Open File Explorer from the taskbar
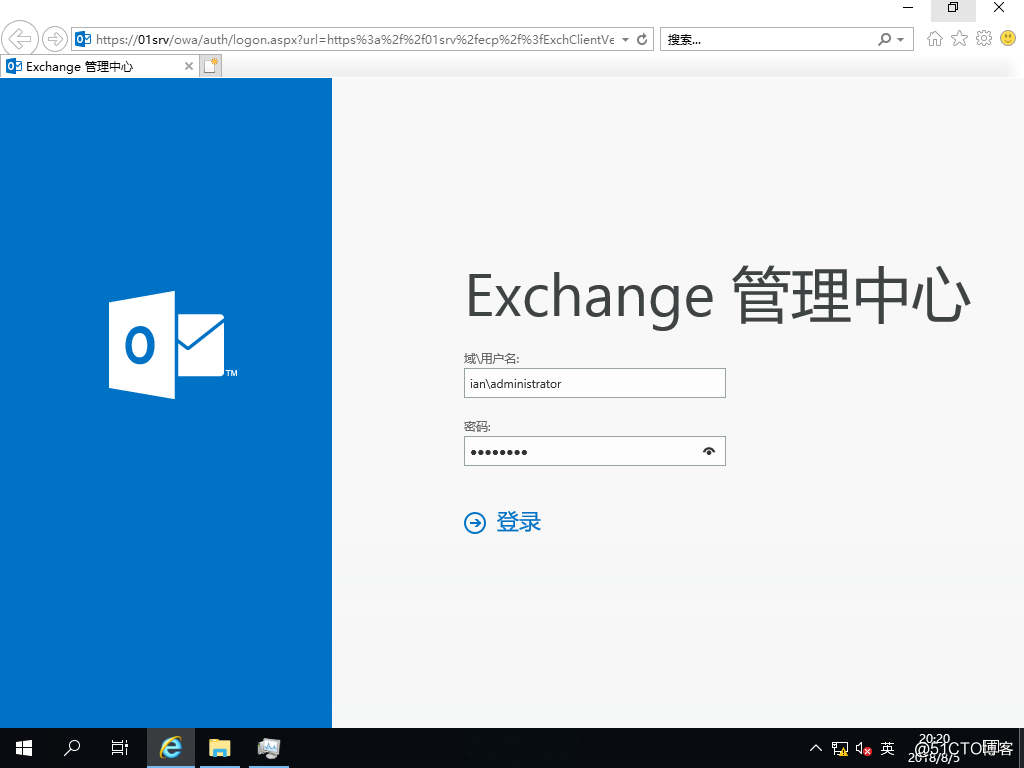Viewport: 1024px width, 768px height. 219,748
